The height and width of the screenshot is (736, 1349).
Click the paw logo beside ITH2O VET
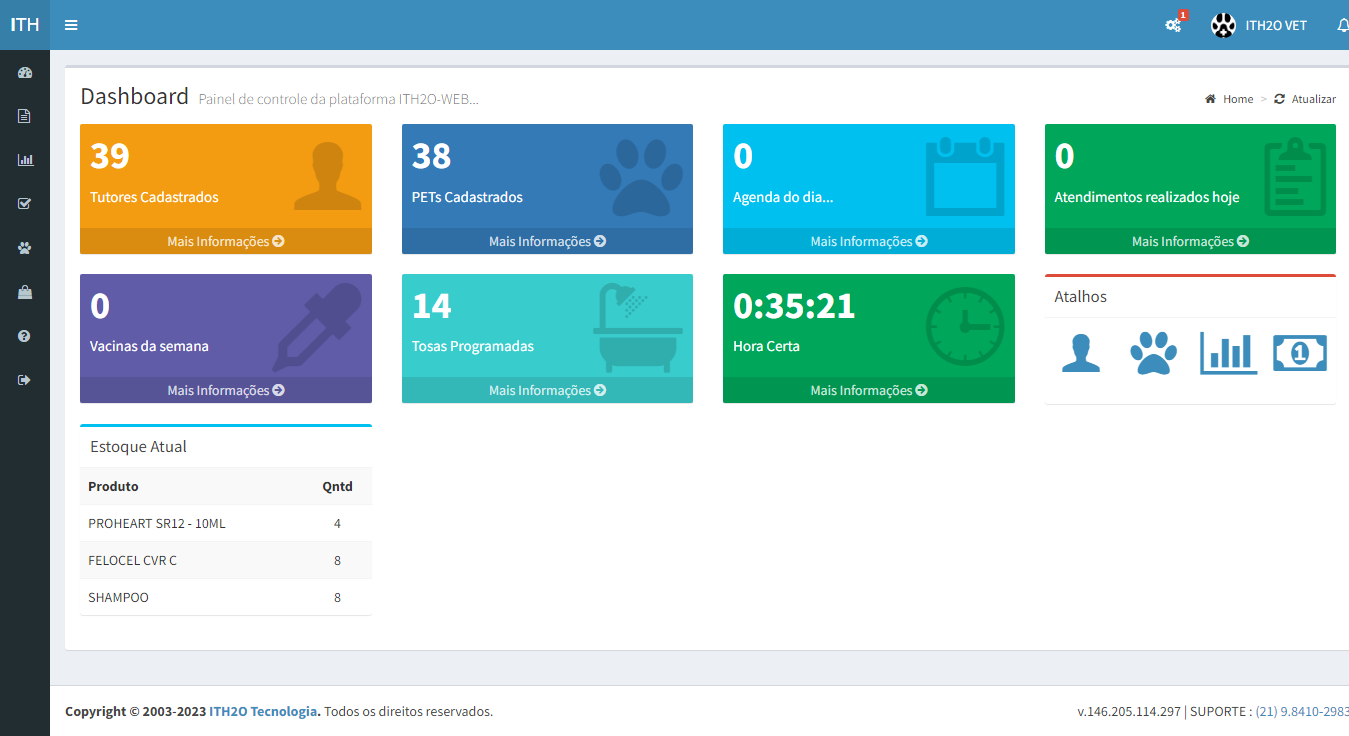(x=1222, y=24)
